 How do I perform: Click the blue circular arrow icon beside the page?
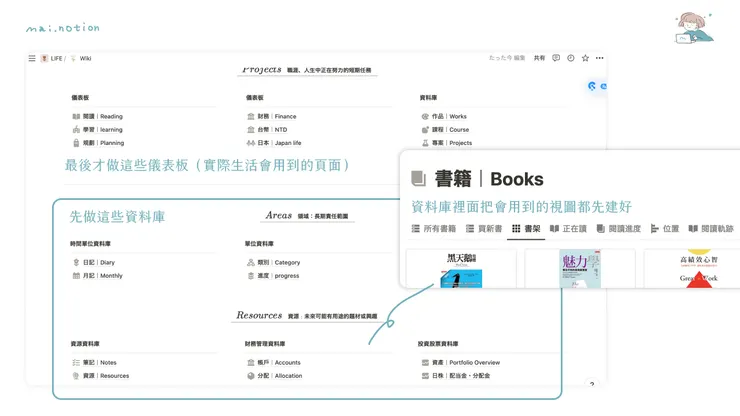pos(592,86)
